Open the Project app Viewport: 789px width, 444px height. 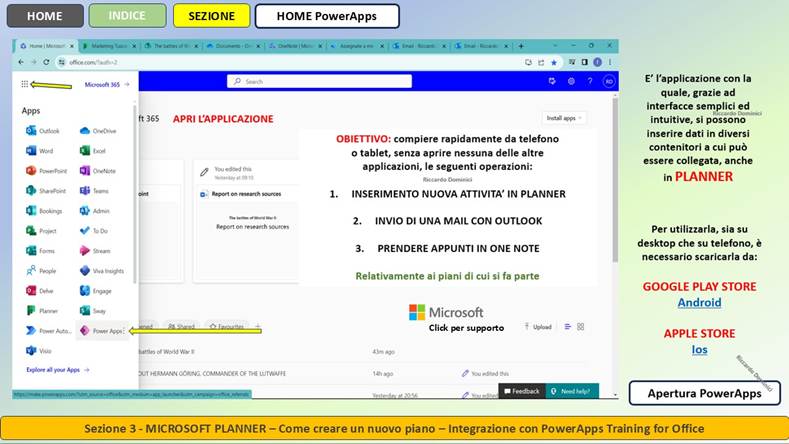click(x=41, y=231)
